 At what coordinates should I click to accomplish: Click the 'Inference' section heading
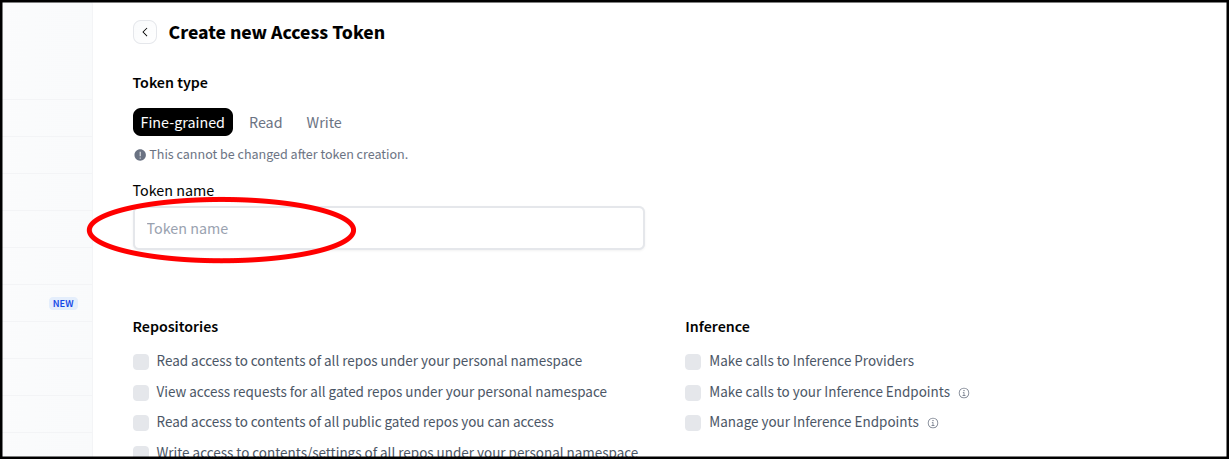[x=717, y=327]
